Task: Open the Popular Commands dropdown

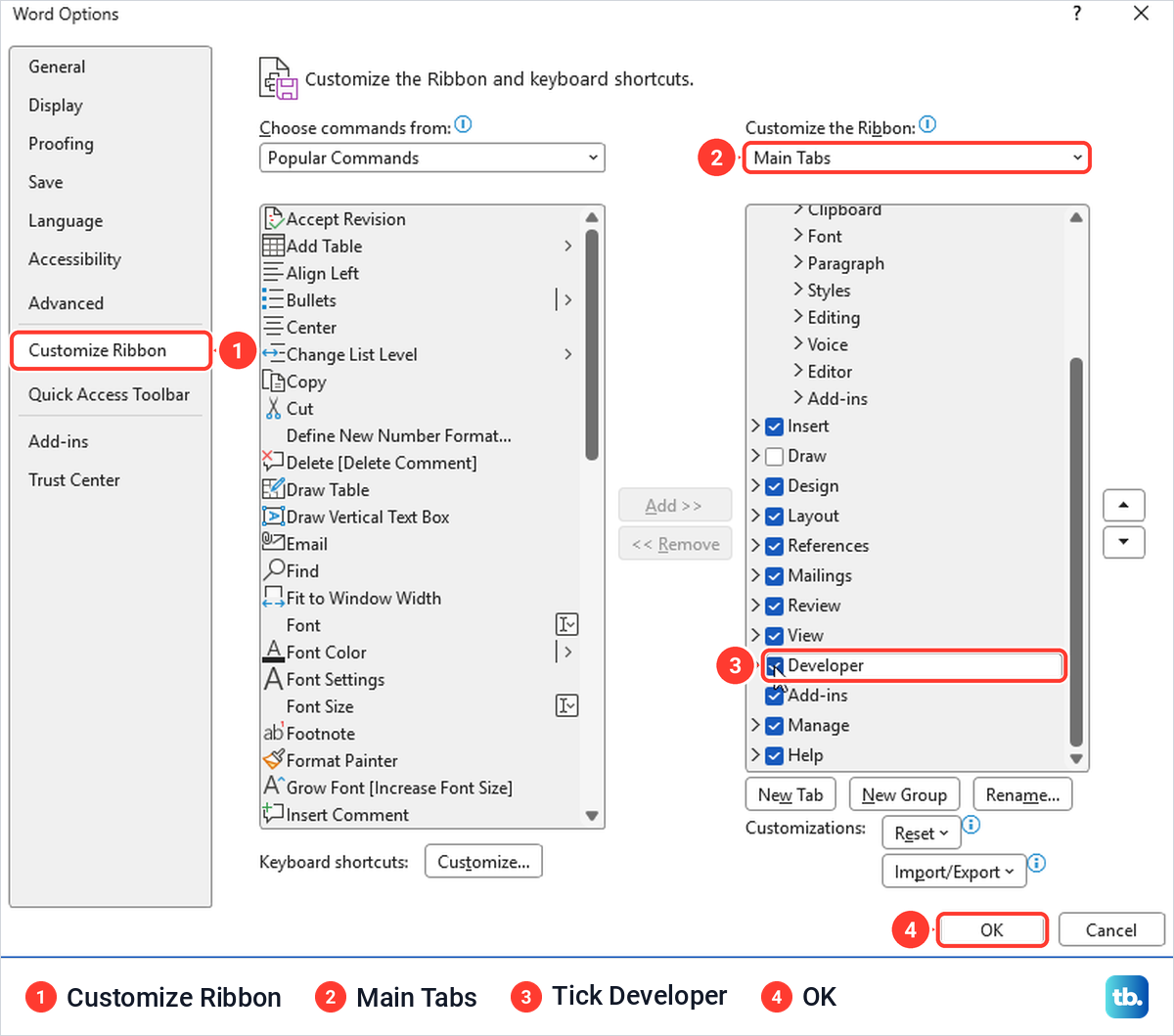Action: [x=432, y=158]
